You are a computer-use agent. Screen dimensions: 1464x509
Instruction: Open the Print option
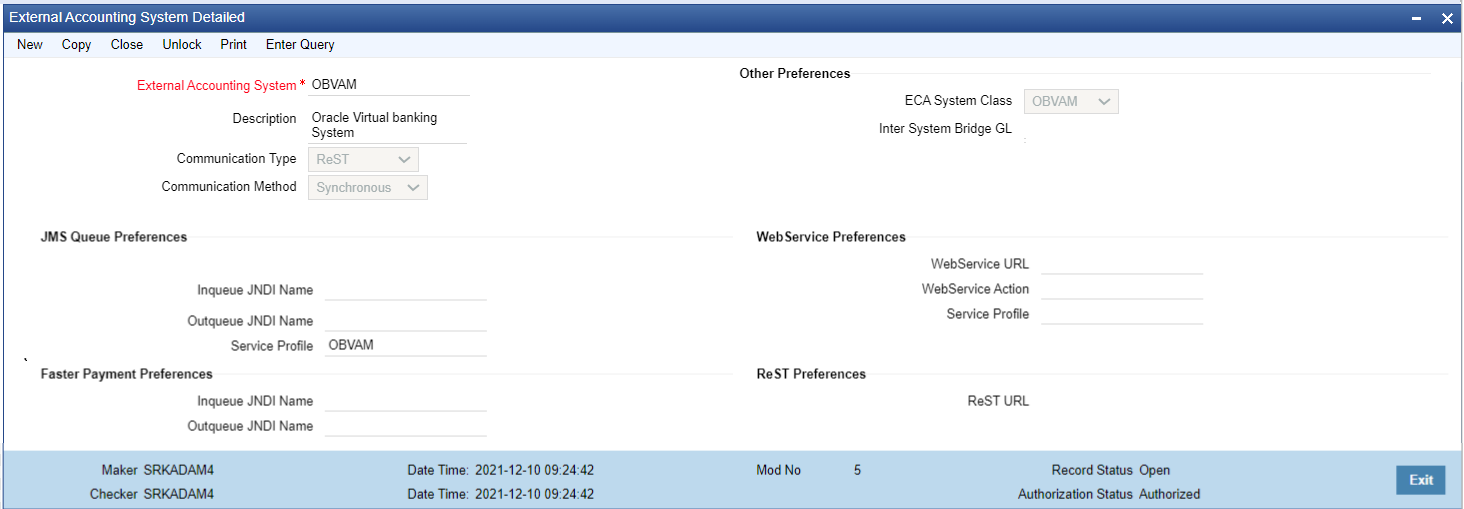tap(234, 44)
